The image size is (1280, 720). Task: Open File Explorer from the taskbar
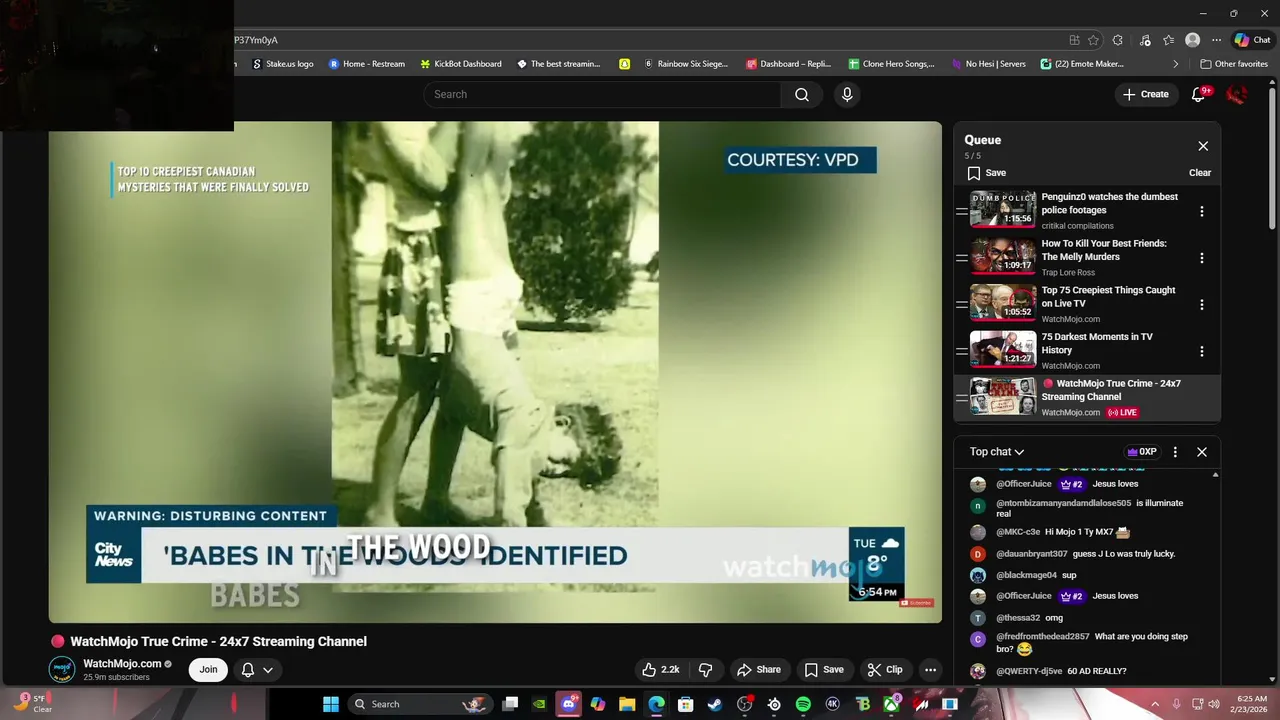pos(627,704)
